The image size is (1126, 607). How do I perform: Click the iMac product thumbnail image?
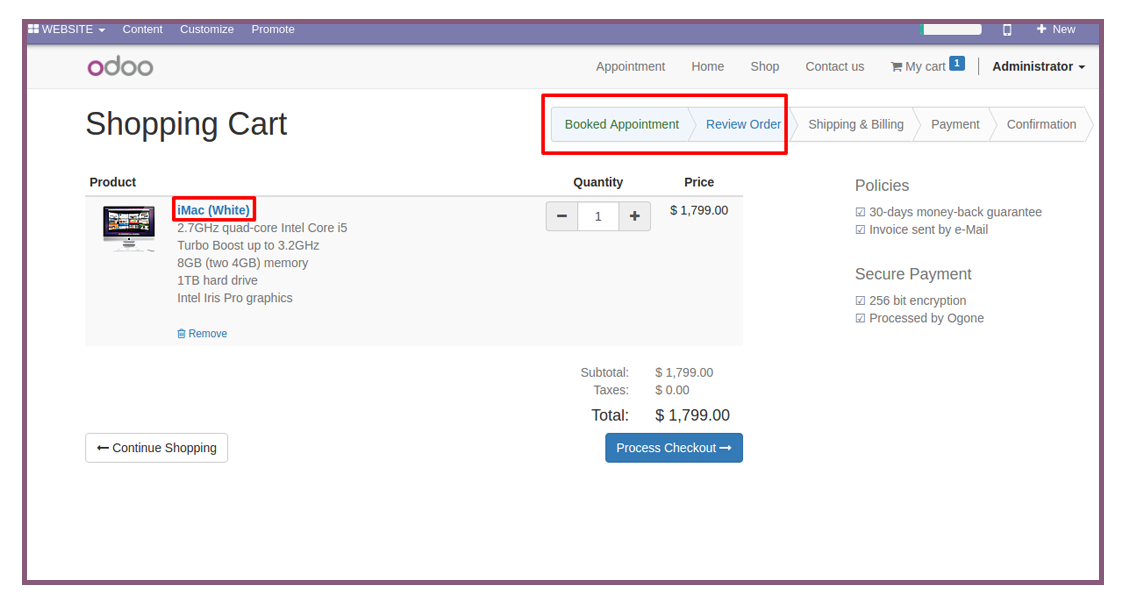(129, 228)
